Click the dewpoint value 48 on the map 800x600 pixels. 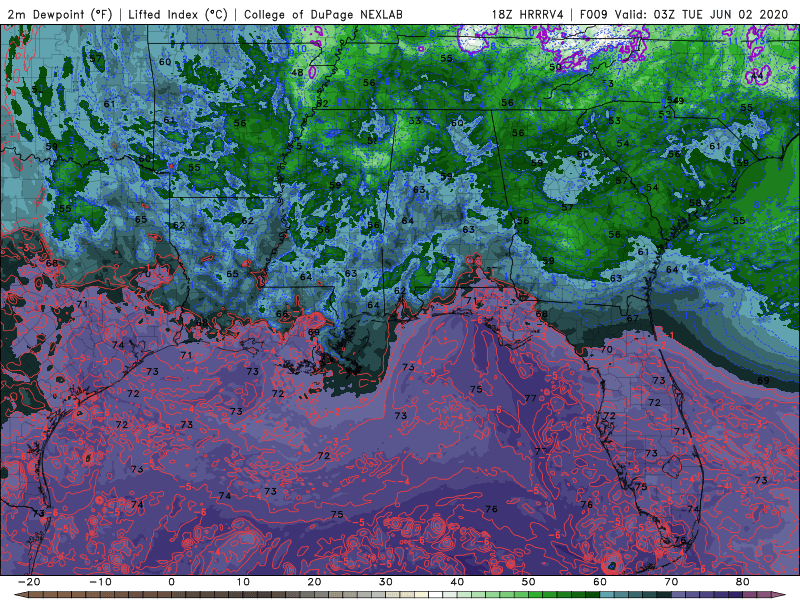(297, 72)
